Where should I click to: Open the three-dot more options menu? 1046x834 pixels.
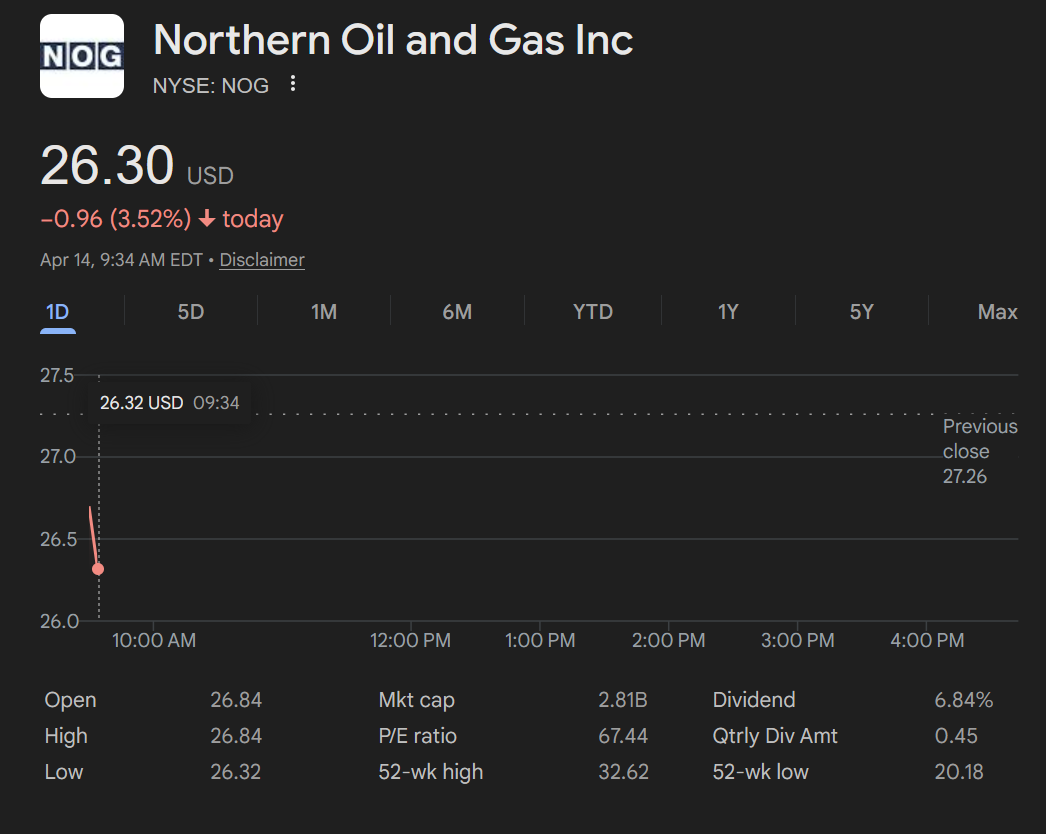click(293, 83)
